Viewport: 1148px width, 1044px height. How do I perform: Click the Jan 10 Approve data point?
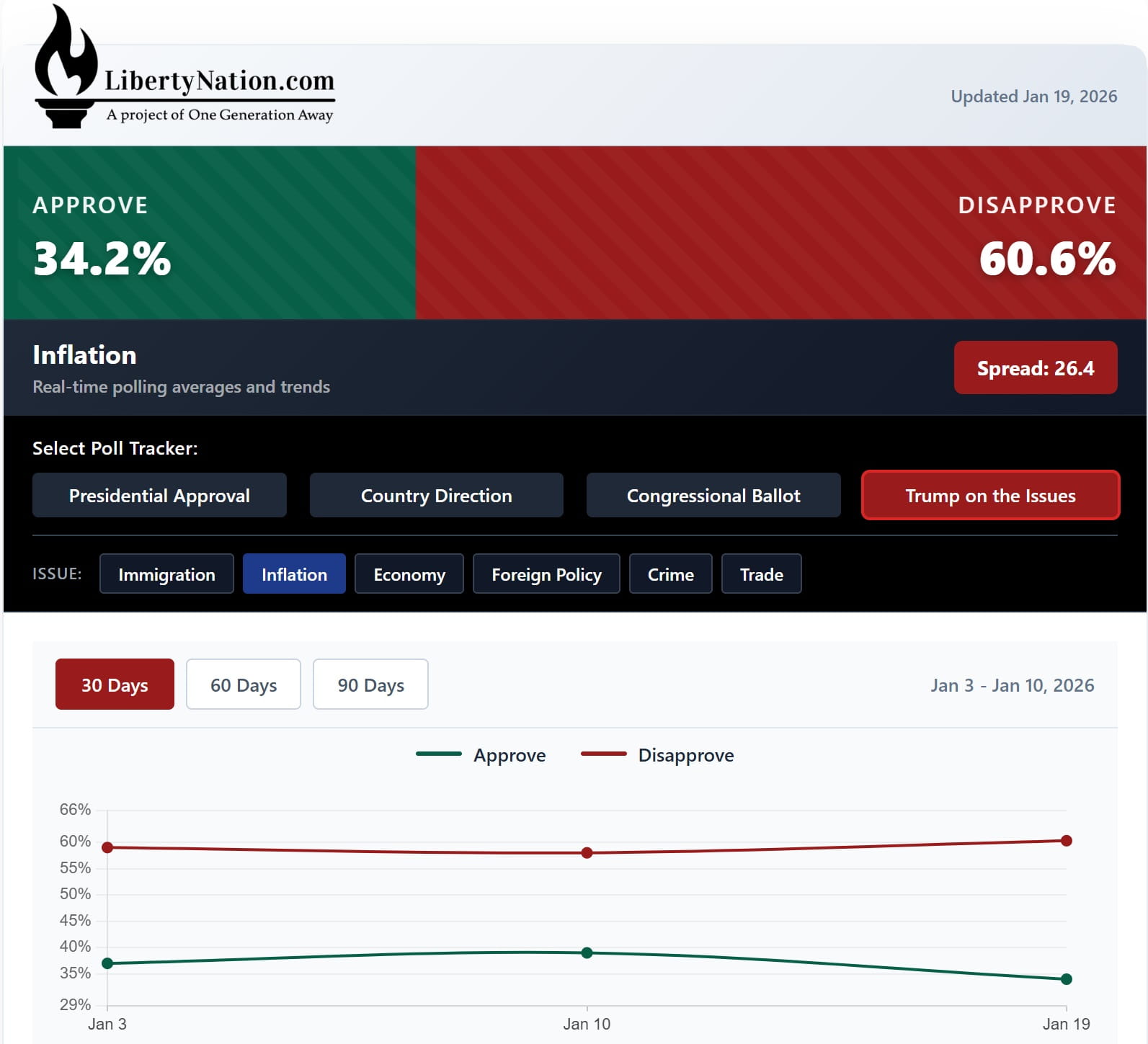[x=587, y=952]
